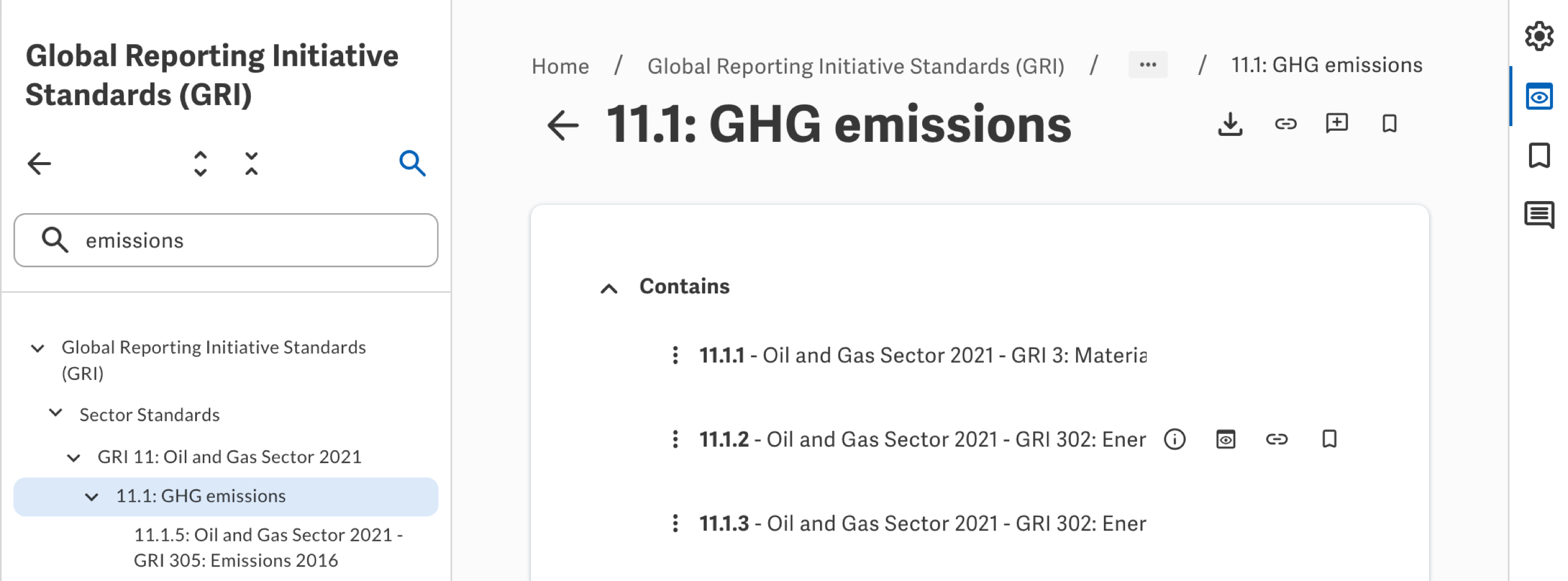Collapse the 11.1: GHG emissions tree node
1568x581 pixels.
pyautogui.click(x=92, y=497)
